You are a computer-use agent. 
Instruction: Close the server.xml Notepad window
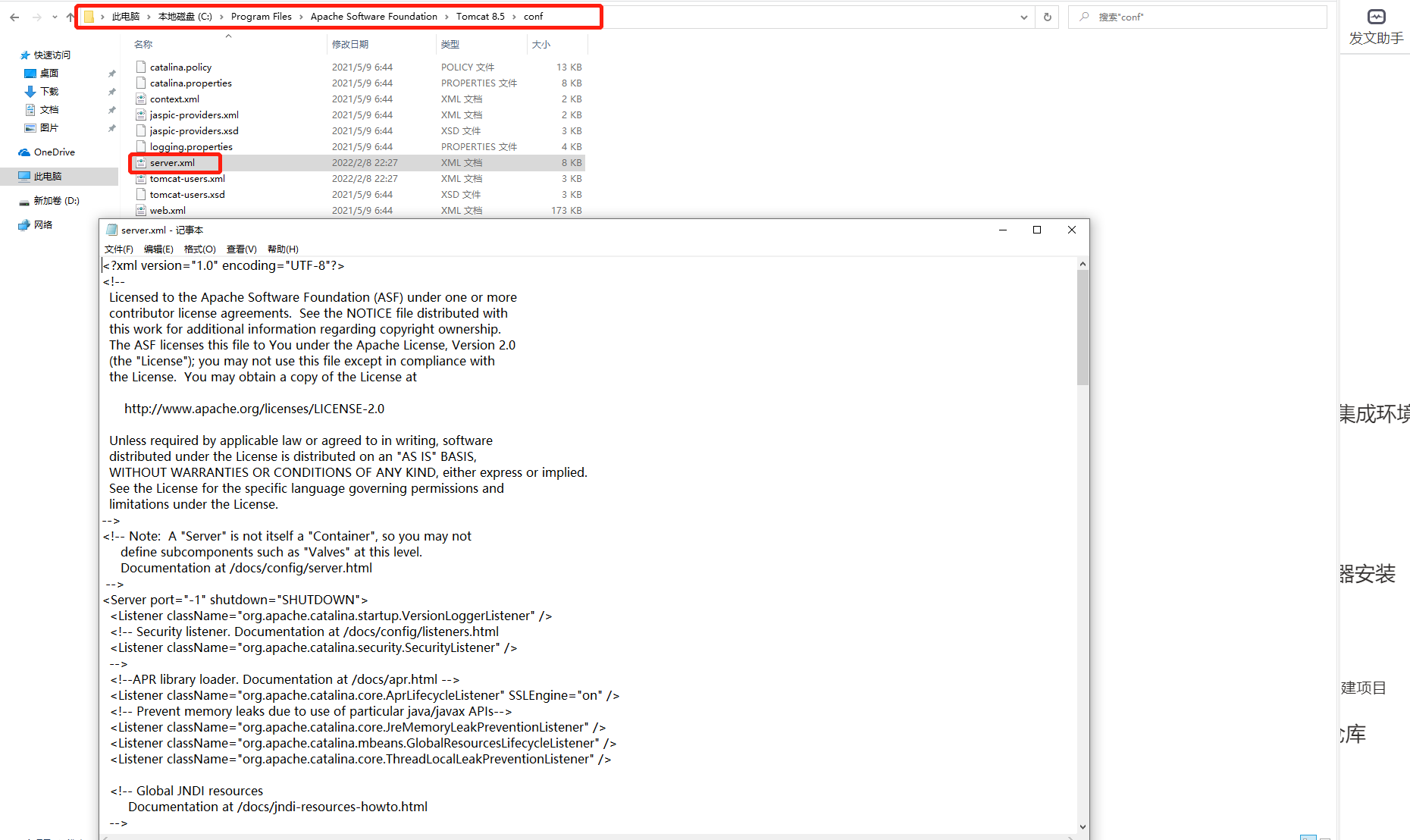pyautogui.click(x=1072, y=230)
